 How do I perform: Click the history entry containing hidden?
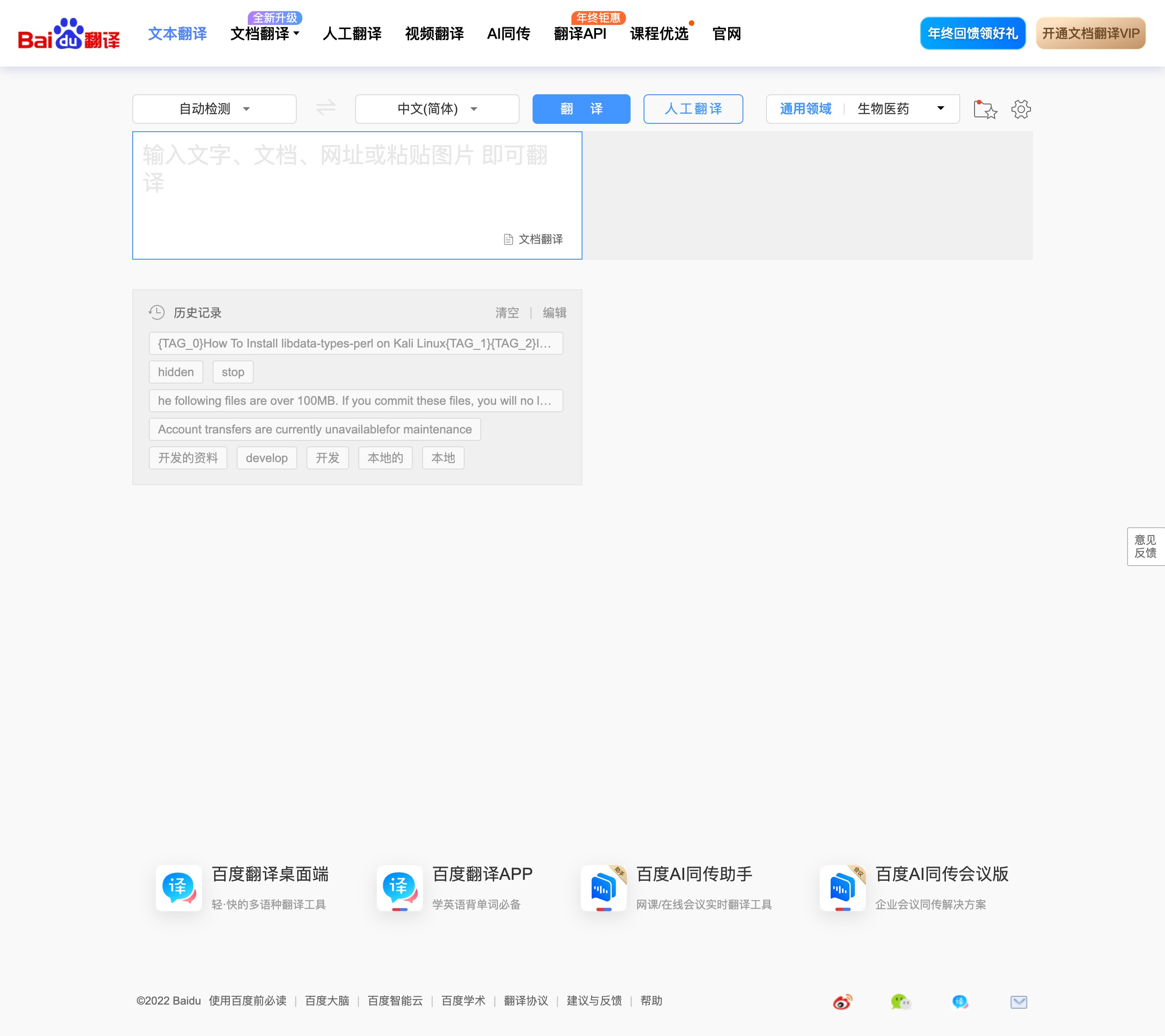click(x=176, y=372)
